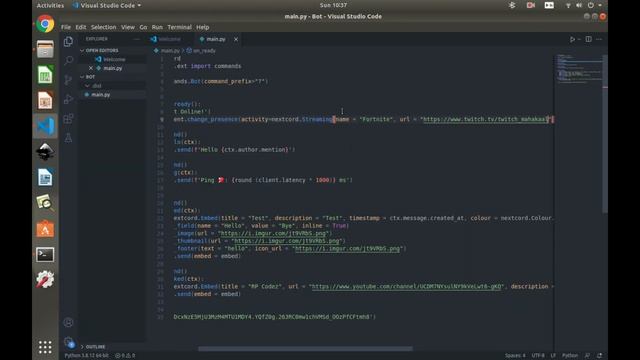Open the Extensions view
Image resolution: width=640 pixels, height=360 pixels.
click(x=69, y=119)
